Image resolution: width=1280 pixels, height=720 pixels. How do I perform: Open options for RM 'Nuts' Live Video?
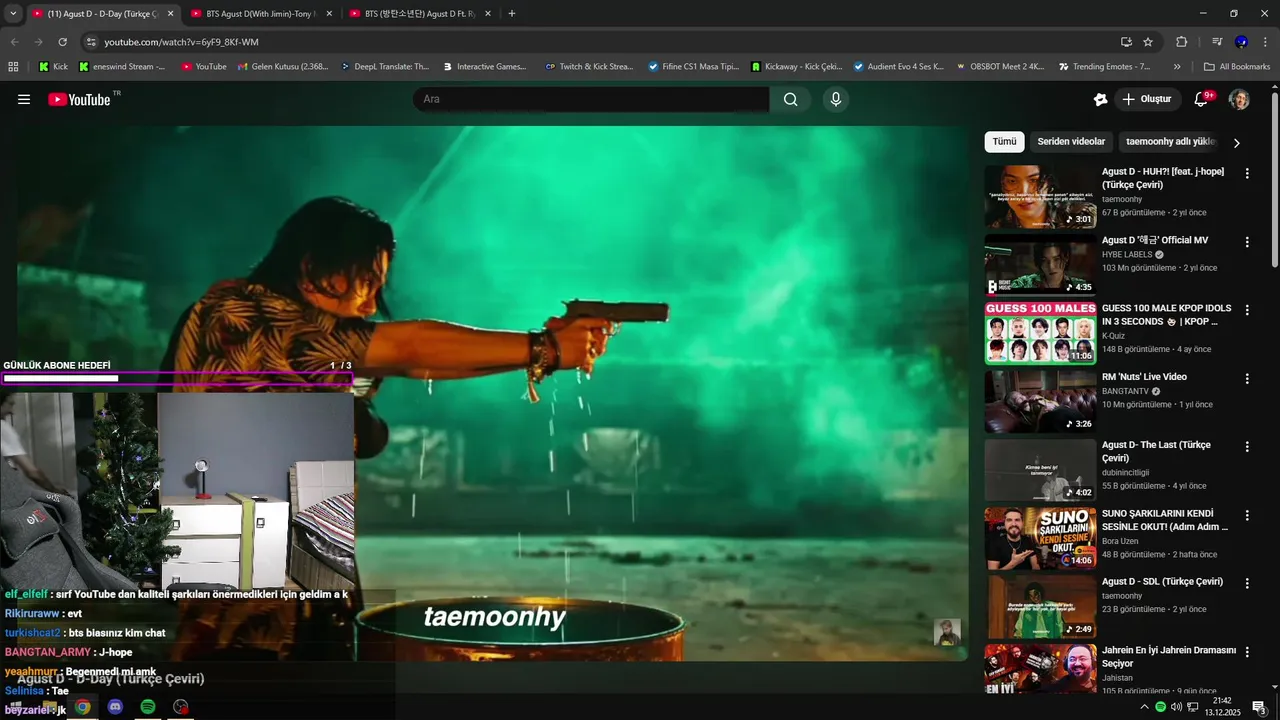click(x=1247, y=379)
